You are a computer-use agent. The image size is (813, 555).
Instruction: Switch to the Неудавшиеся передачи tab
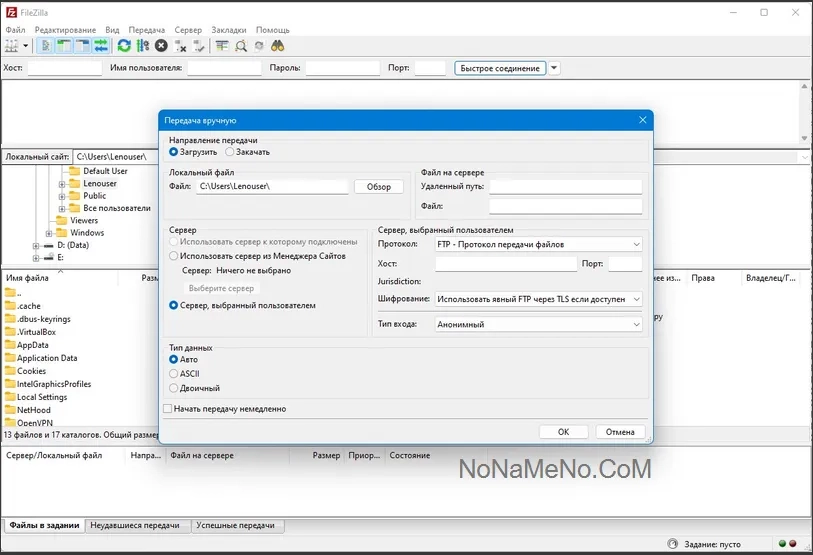coord(135,525)
